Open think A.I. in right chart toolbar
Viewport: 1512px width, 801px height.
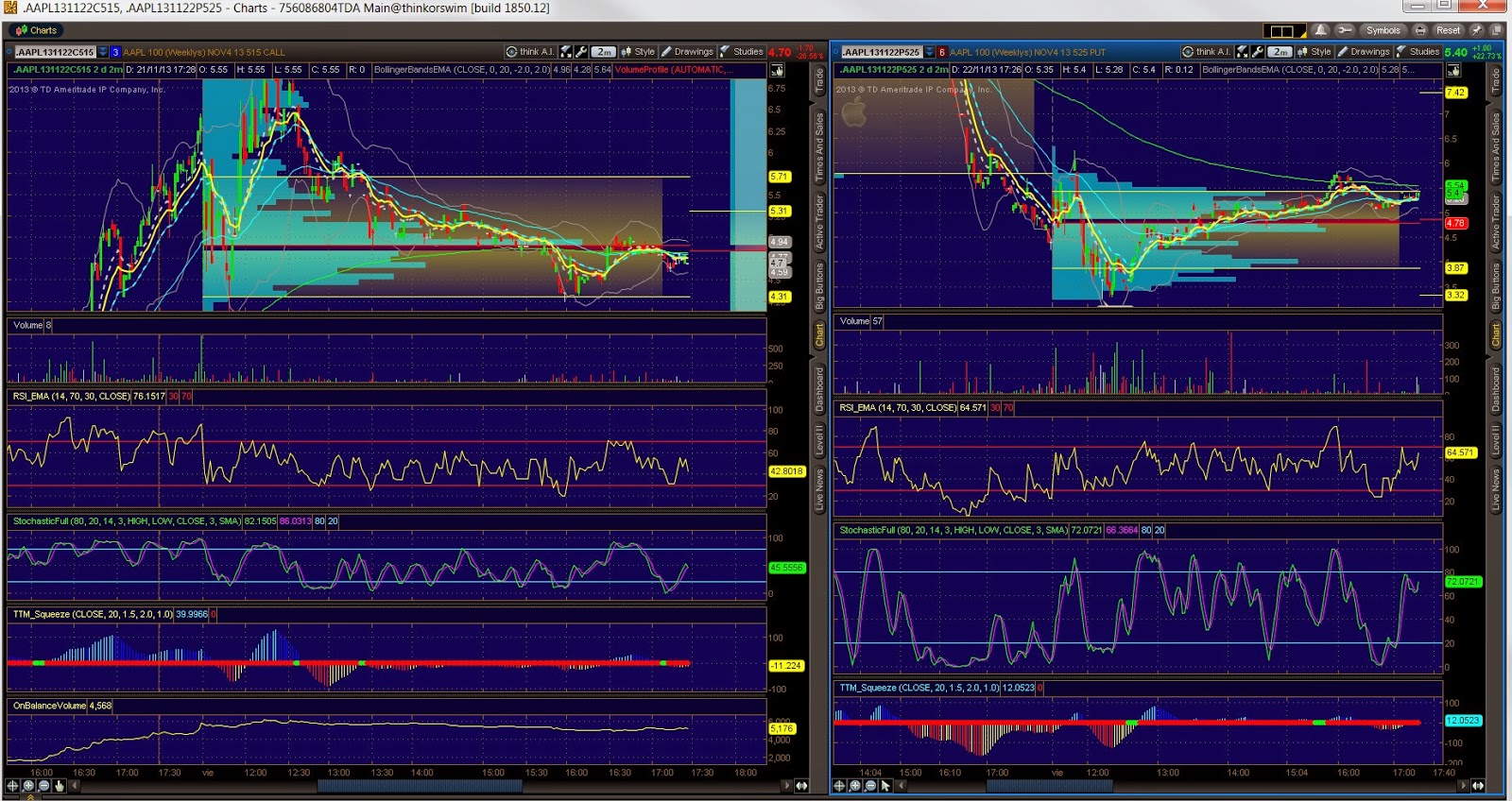click(x=1206, y=52)
